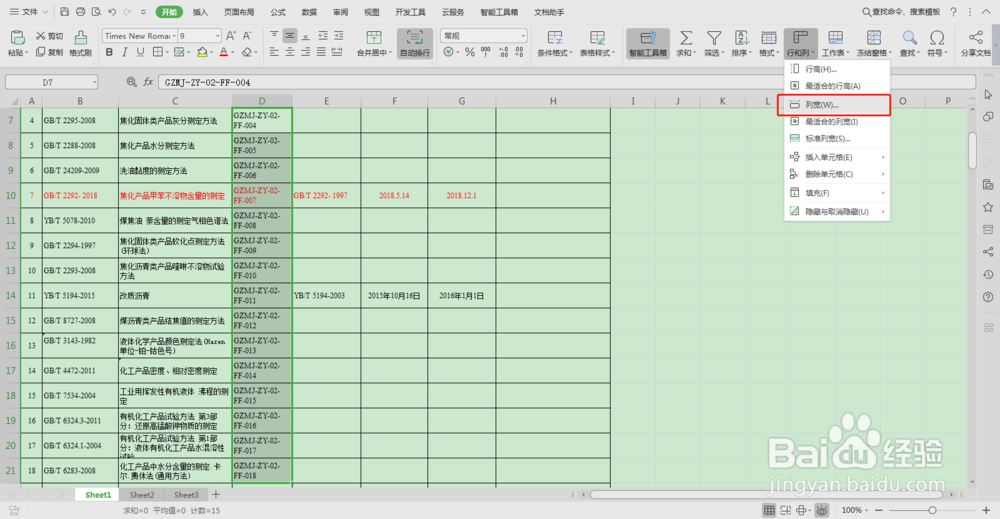Viewport: 1000px width, 519px height.
Task: Open the zoom 100% dropdown in status bar
Action: pyautogui.click(x=867, y=510)
